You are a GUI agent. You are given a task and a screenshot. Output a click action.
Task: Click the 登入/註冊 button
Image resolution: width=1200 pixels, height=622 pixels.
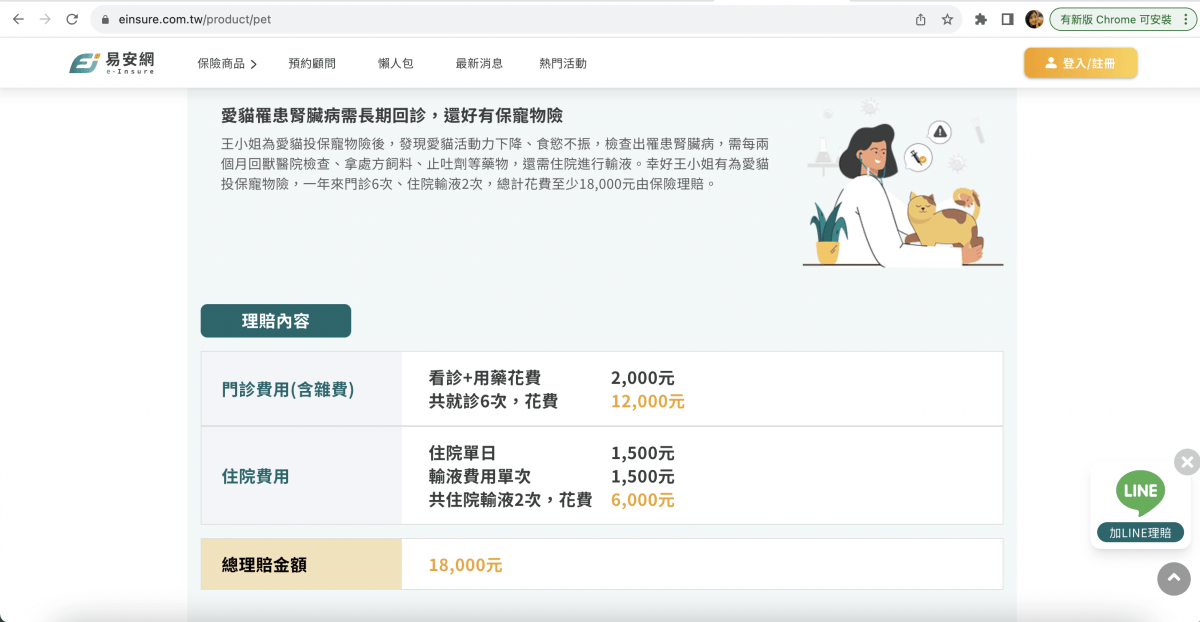1080,62
